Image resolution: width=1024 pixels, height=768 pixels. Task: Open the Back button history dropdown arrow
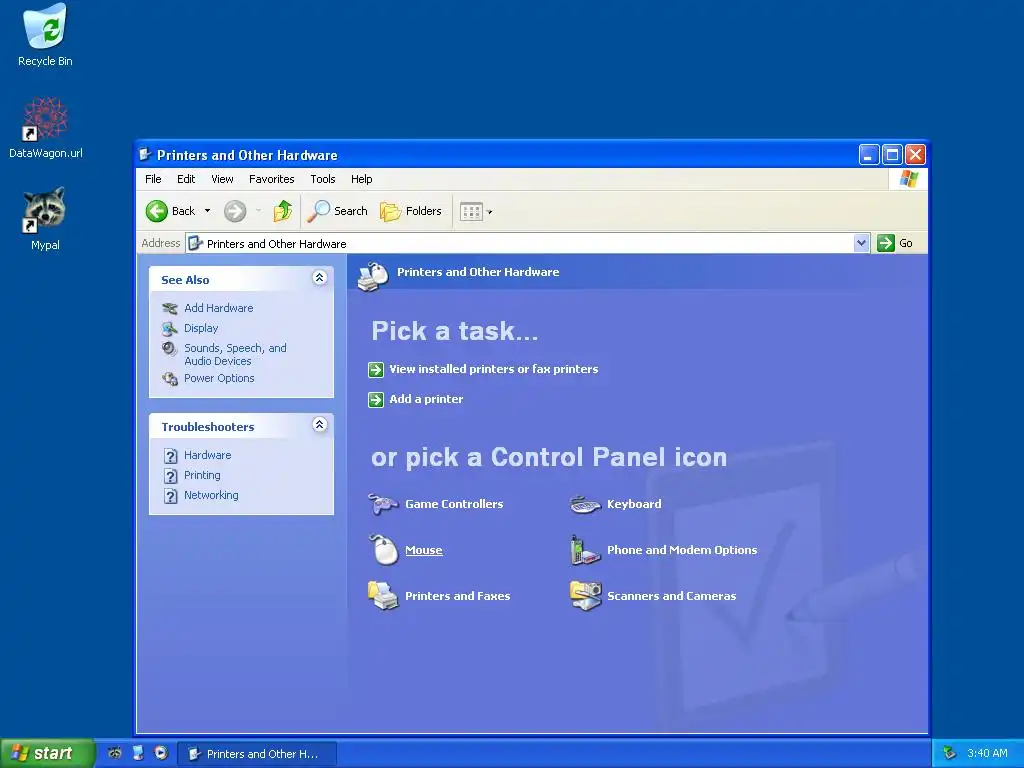coord(208,211)
